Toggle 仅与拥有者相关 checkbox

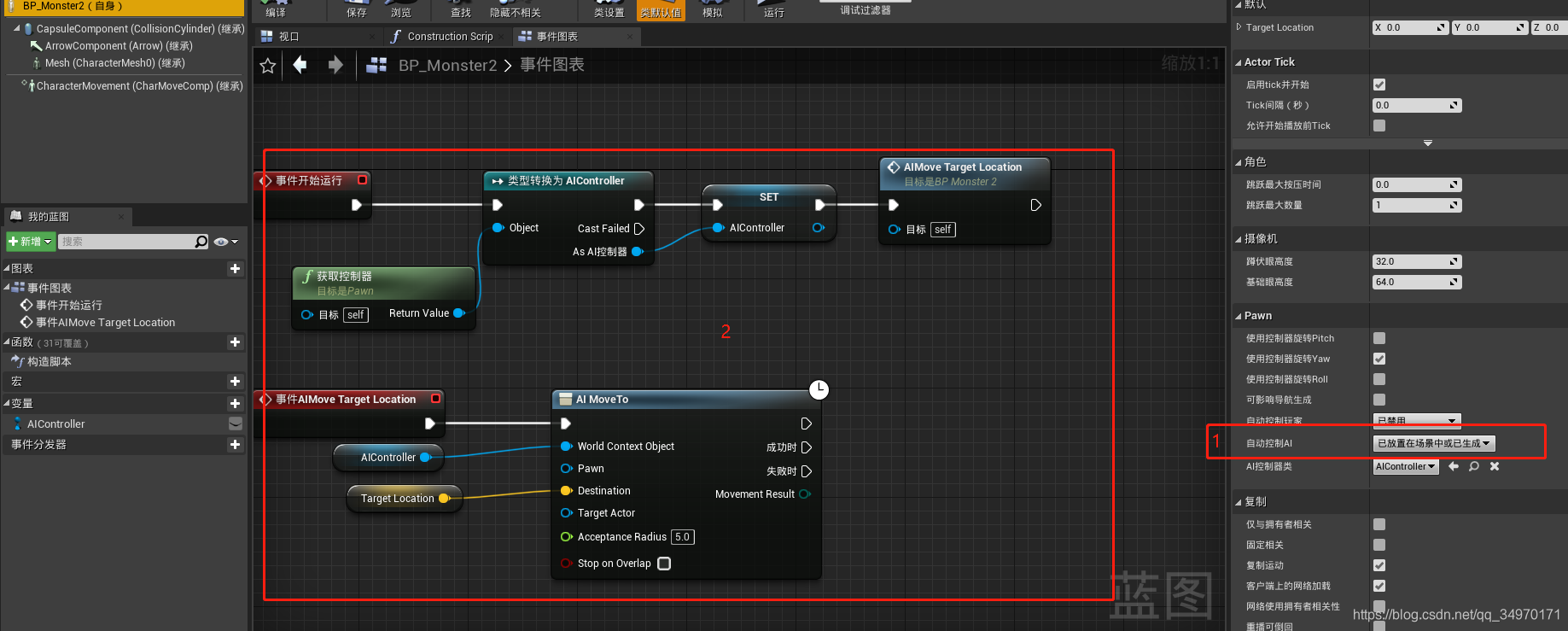click(x=1379, y=524)
